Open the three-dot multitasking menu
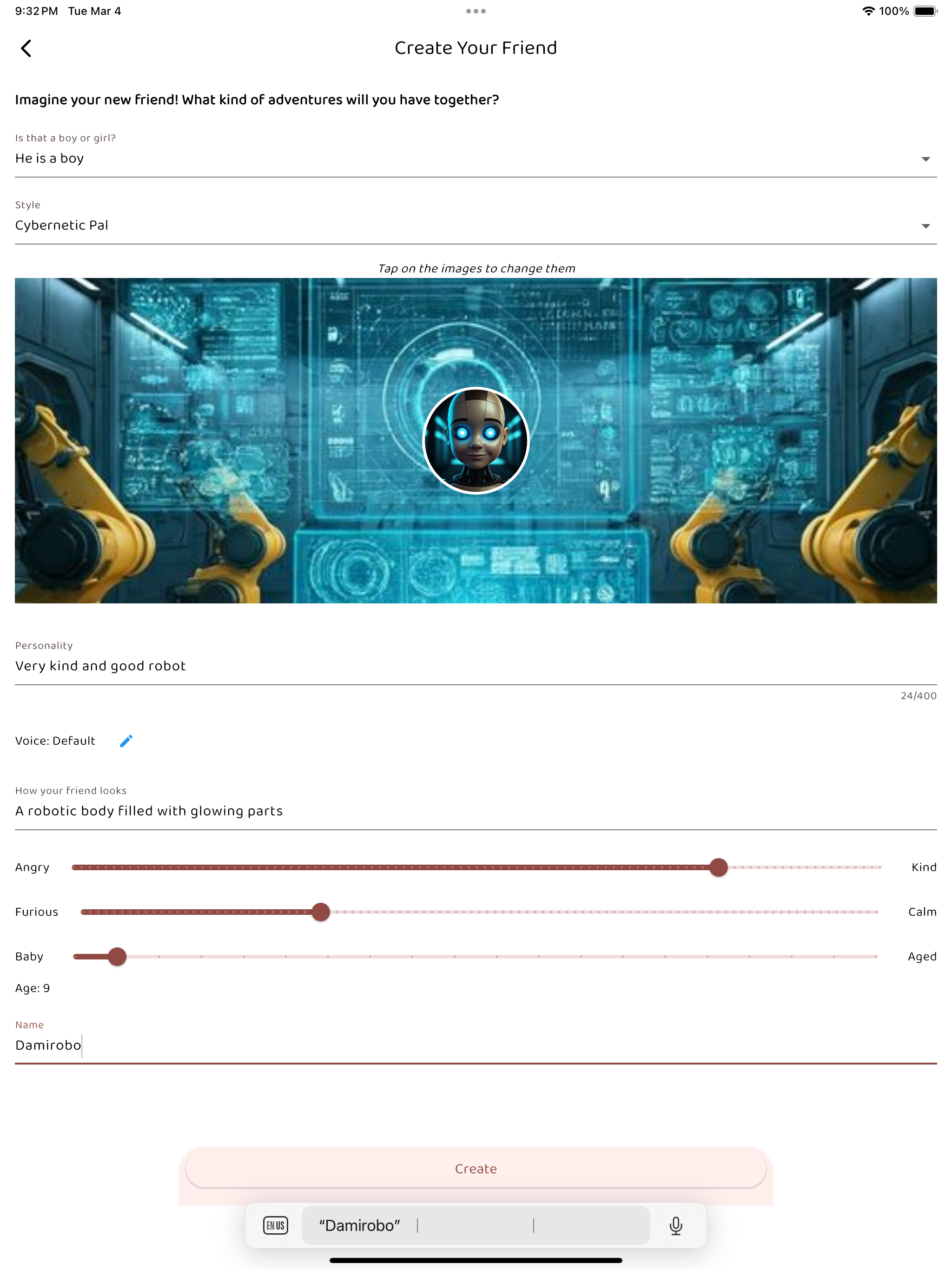This screenshot has width=952, height=1270. tap(476, 11)
